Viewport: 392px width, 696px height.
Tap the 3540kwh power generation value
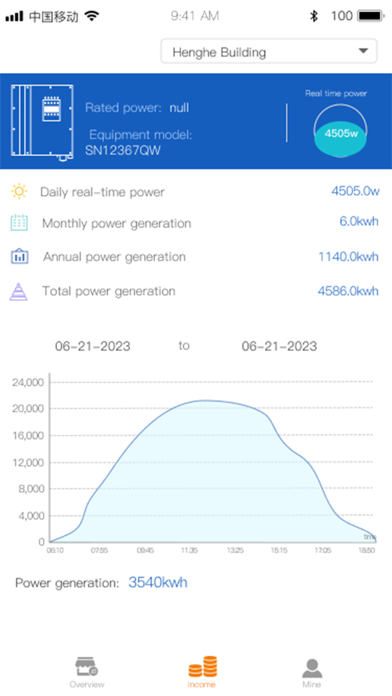[x=158, y=582]
